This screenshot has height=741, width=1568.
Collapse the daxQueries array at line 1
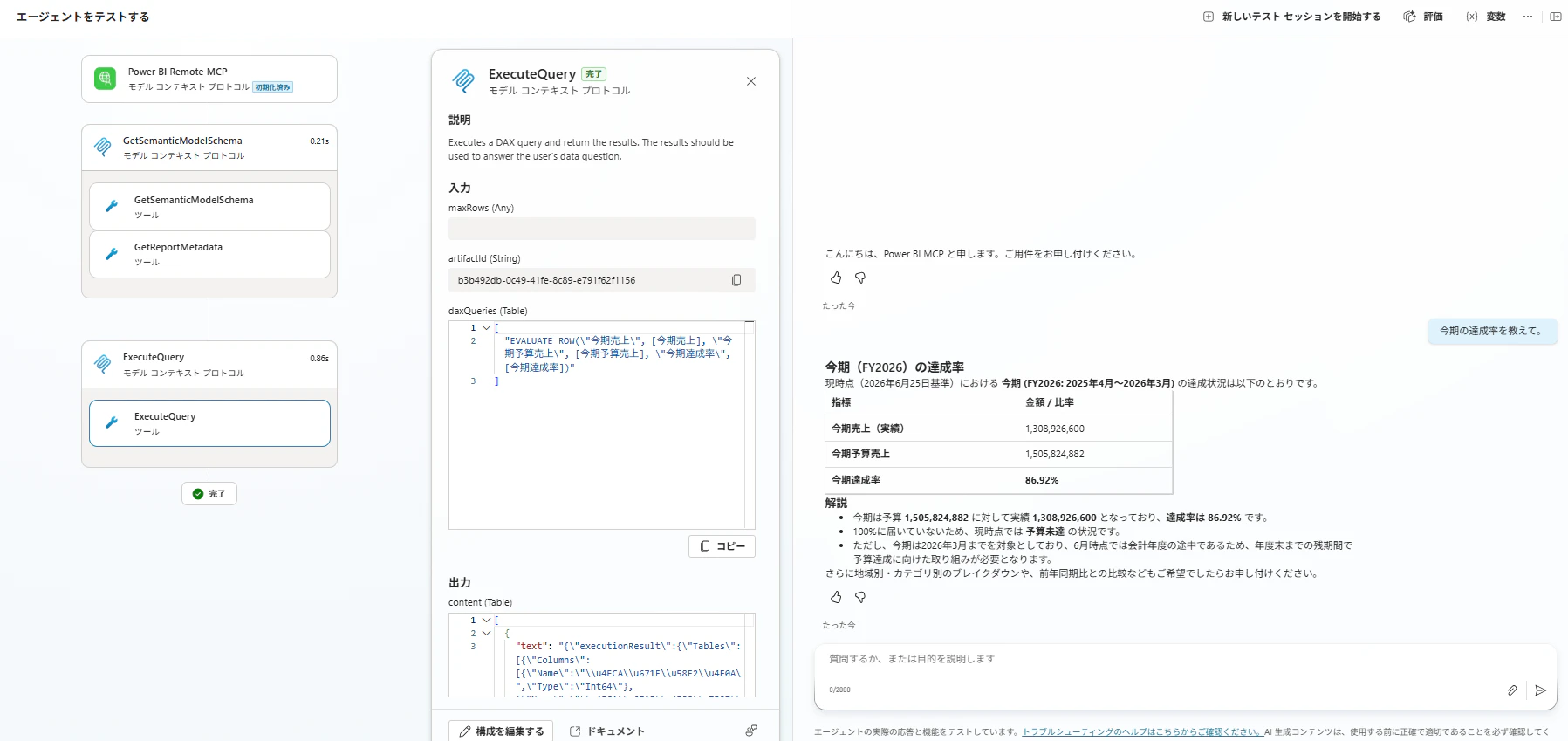click(486, 328)
